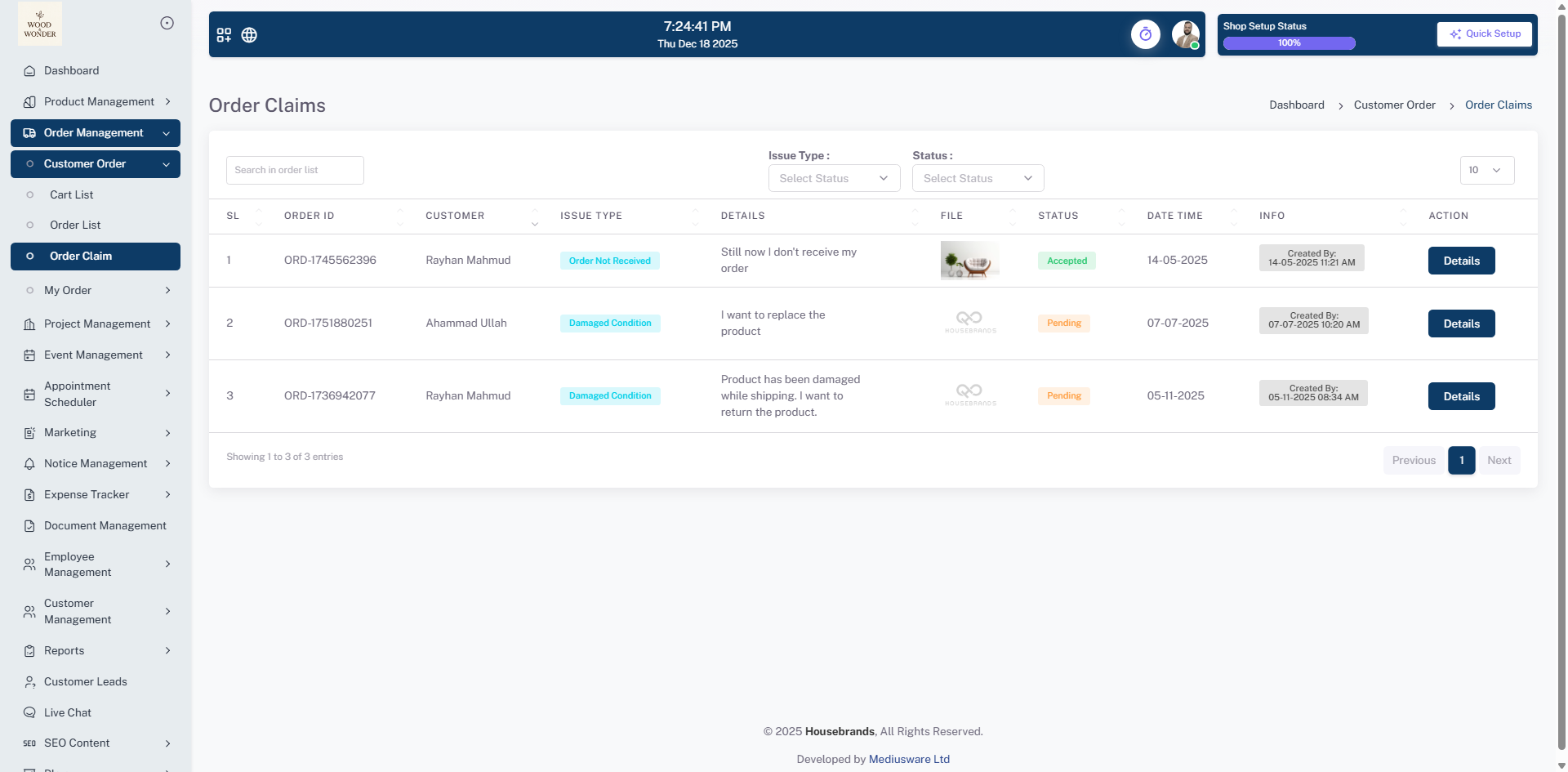Viewport: 1568px width, 772px height.
Task: Click the Shop Setup Status progress bar
Action: click(1289, 43)
